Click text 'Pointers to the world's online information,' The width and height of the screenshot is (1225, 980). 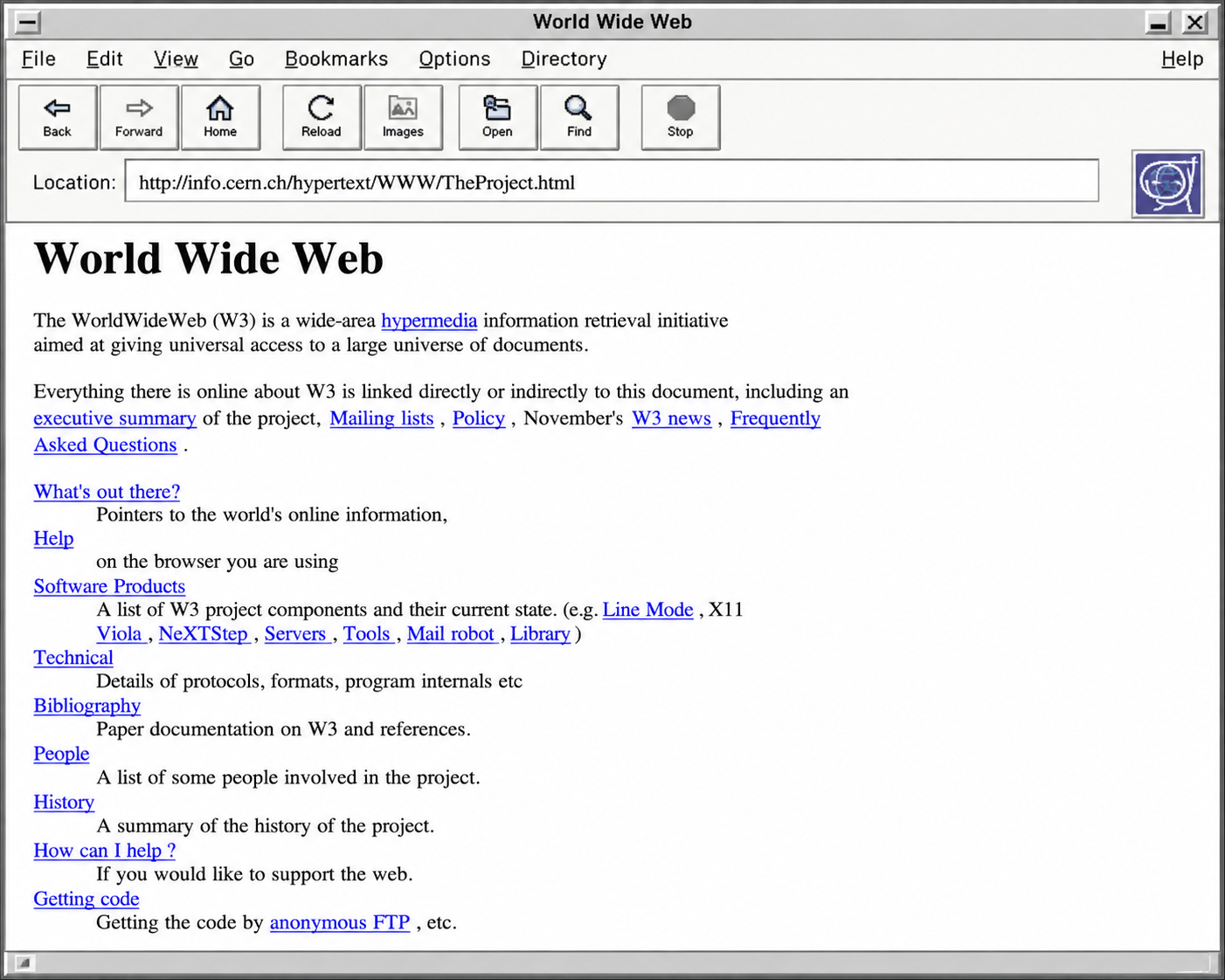[272, 514]
